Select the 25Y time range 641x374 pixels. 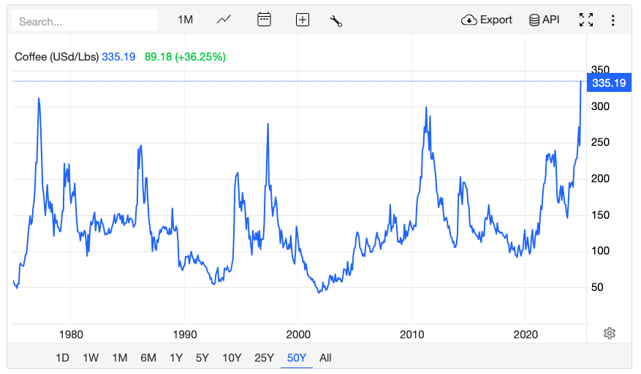[264, 358]
